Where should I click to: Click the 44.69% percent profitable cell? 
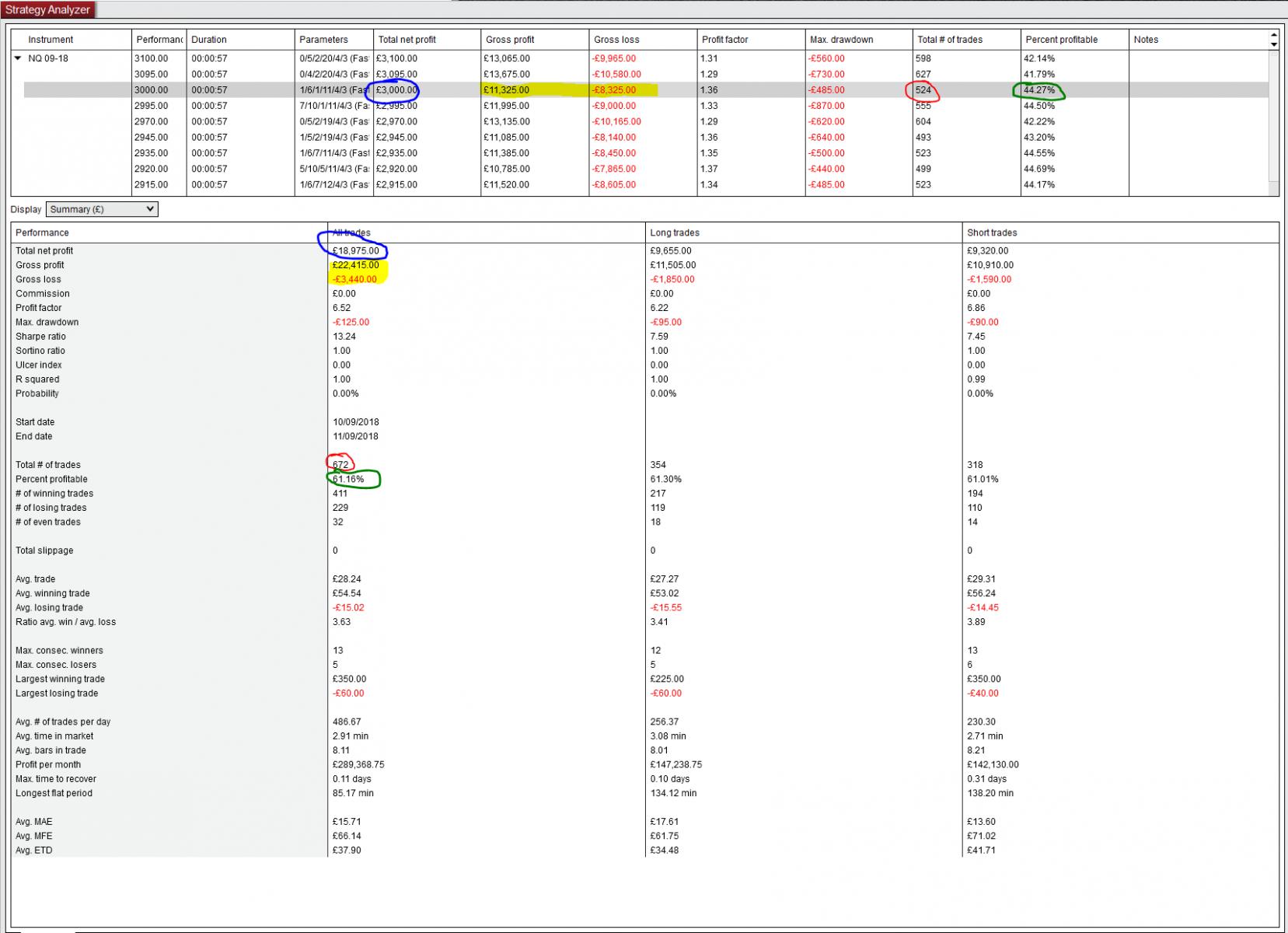click(x=1039, y=169)
